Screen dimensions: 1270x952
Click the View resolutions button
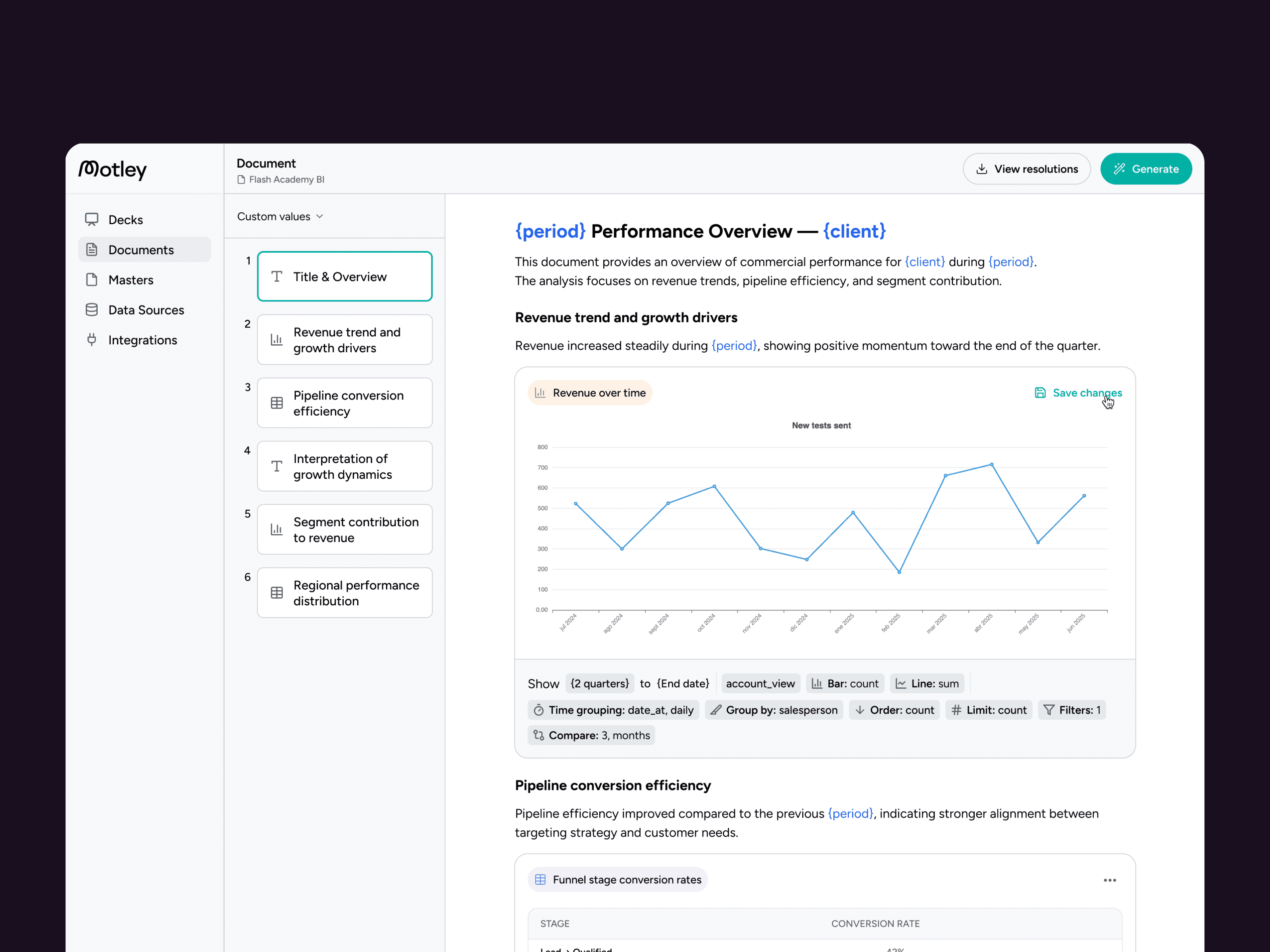[x=1027, y=169]
